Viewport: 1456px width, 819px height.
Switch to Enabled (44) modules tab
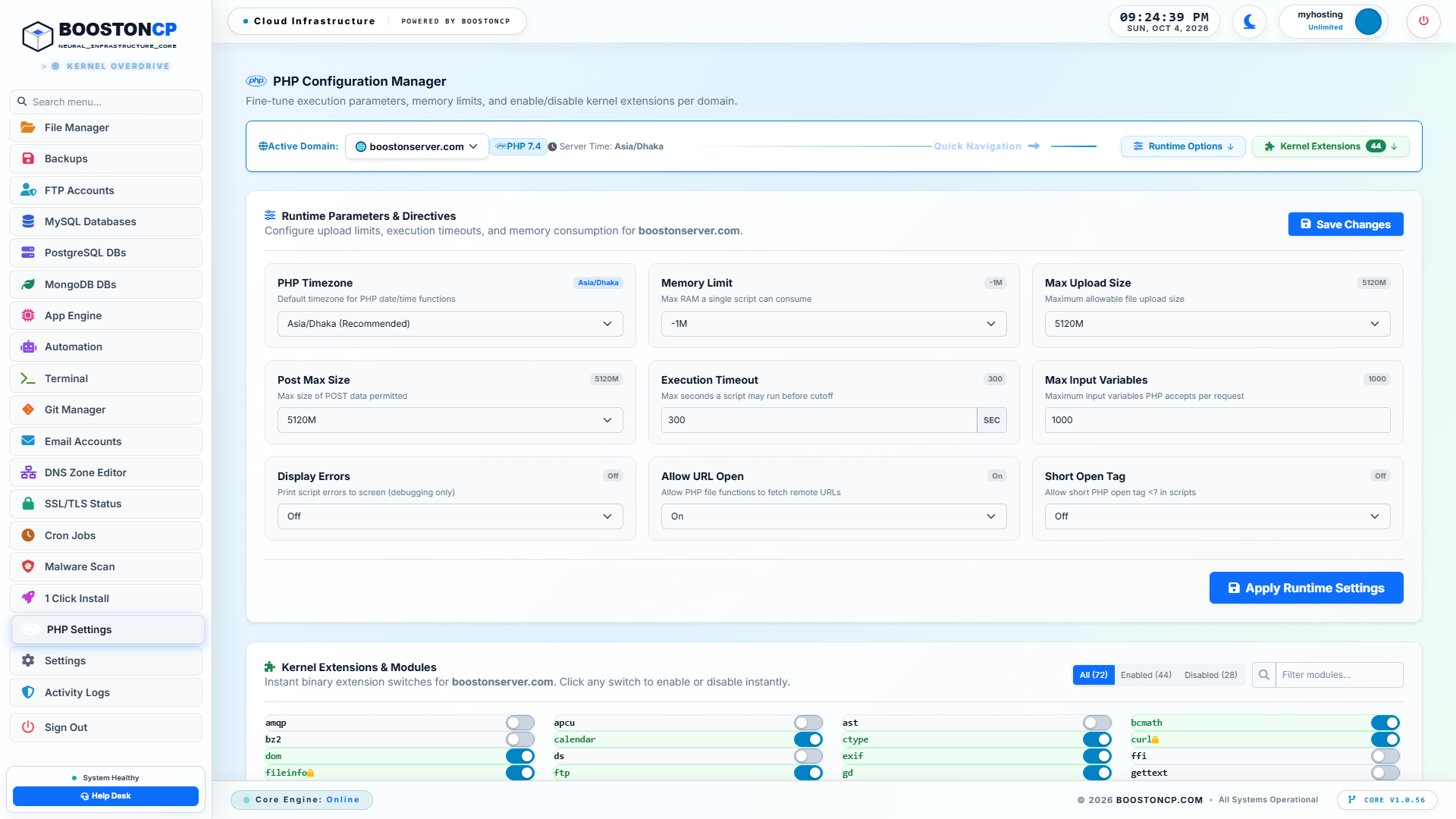(1146, 675)
